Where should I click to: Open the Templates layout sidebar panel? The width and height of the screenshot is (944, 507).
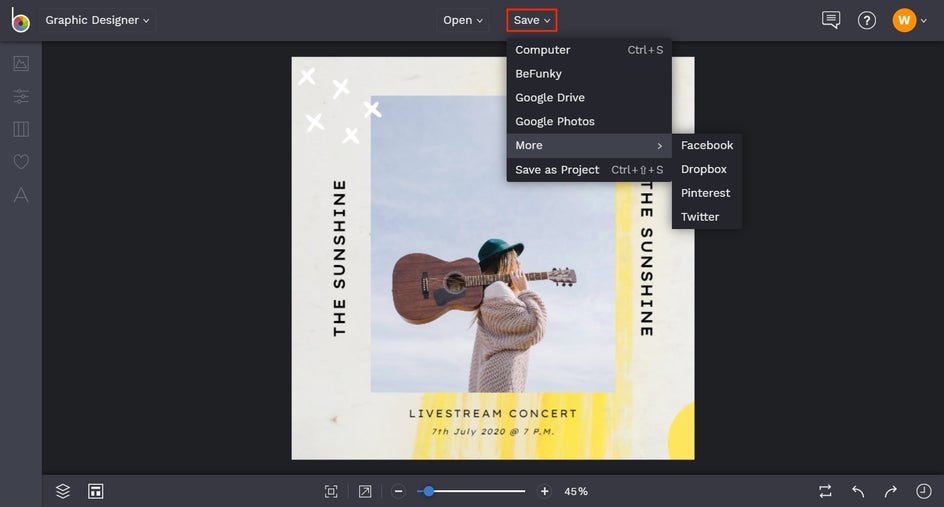click(x=21, y=129)
